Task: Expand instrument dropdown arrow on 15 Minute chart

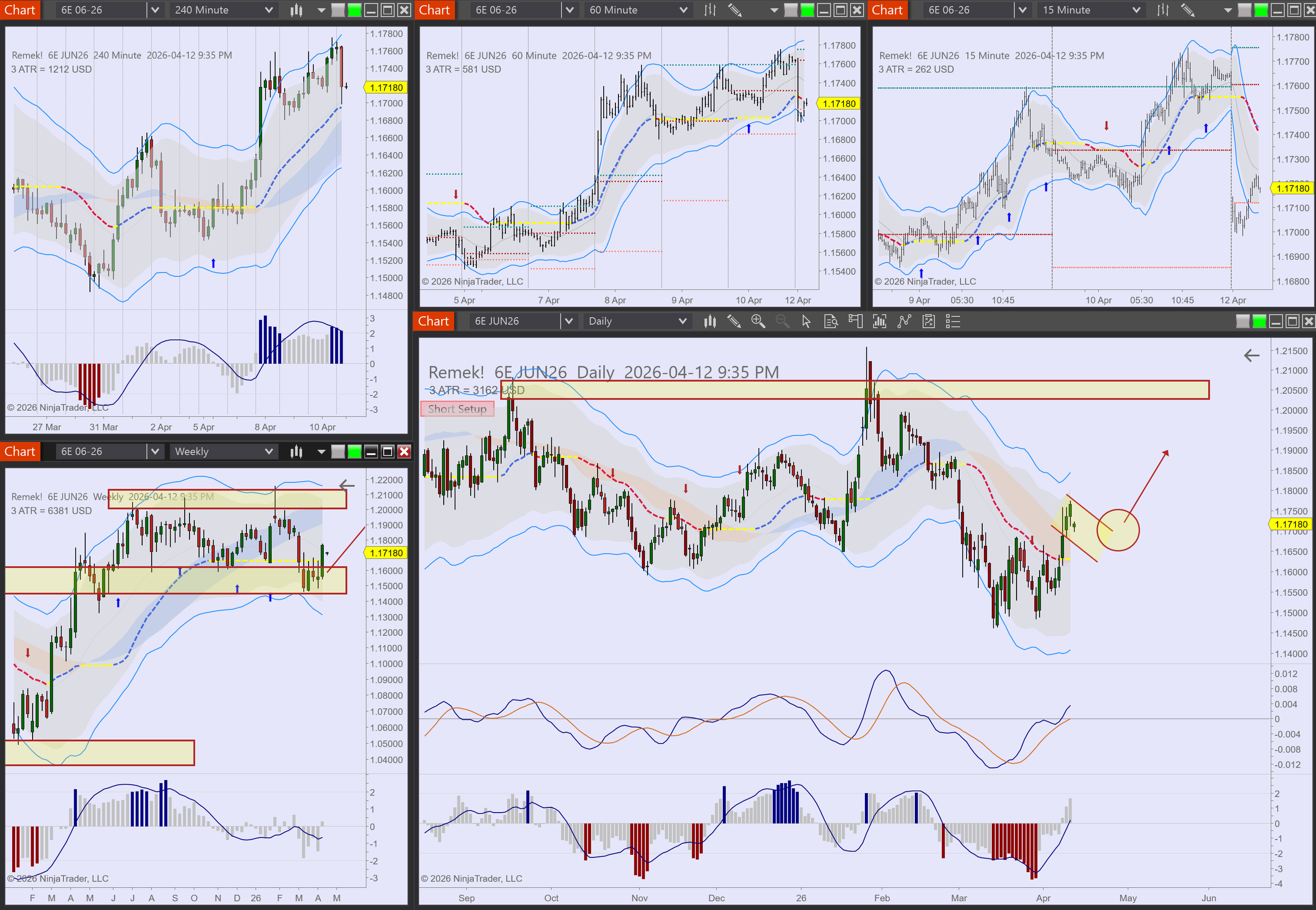Action: tap(1022, 11)
